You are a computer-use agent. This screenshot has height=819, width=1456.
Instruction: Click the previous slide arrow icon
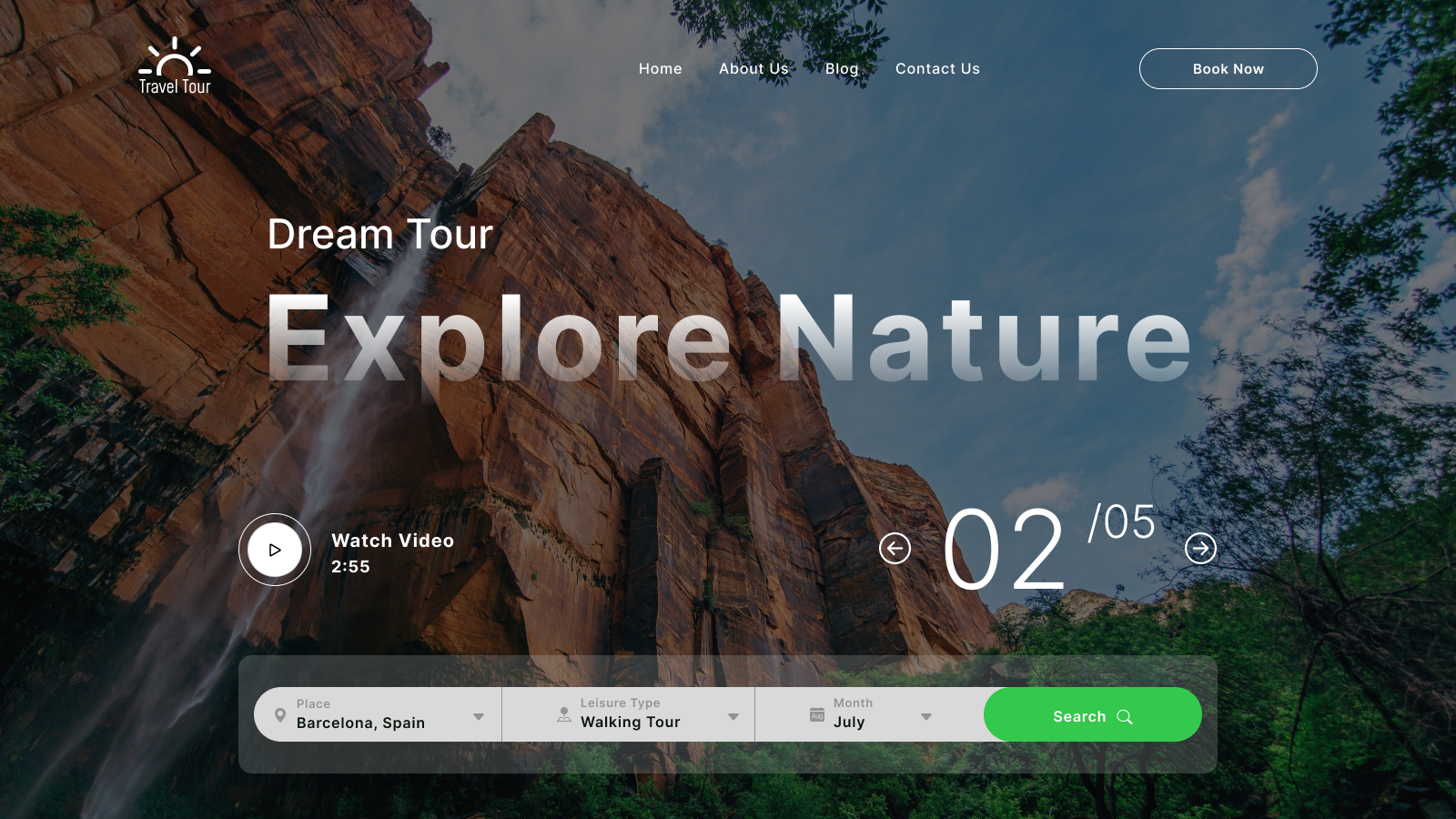click(895, 548)
